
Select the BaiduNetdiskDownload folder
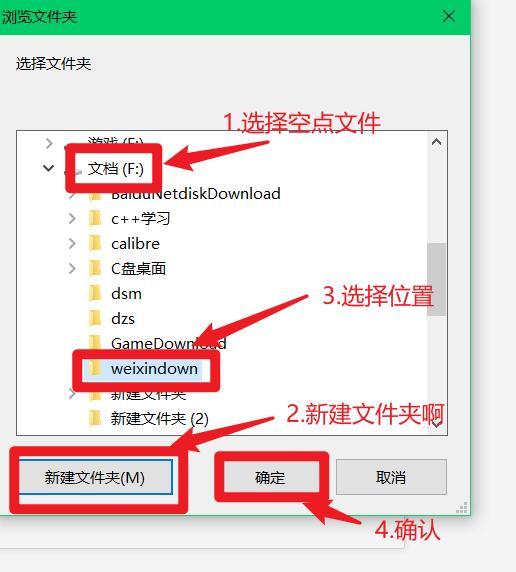[196, 194]
